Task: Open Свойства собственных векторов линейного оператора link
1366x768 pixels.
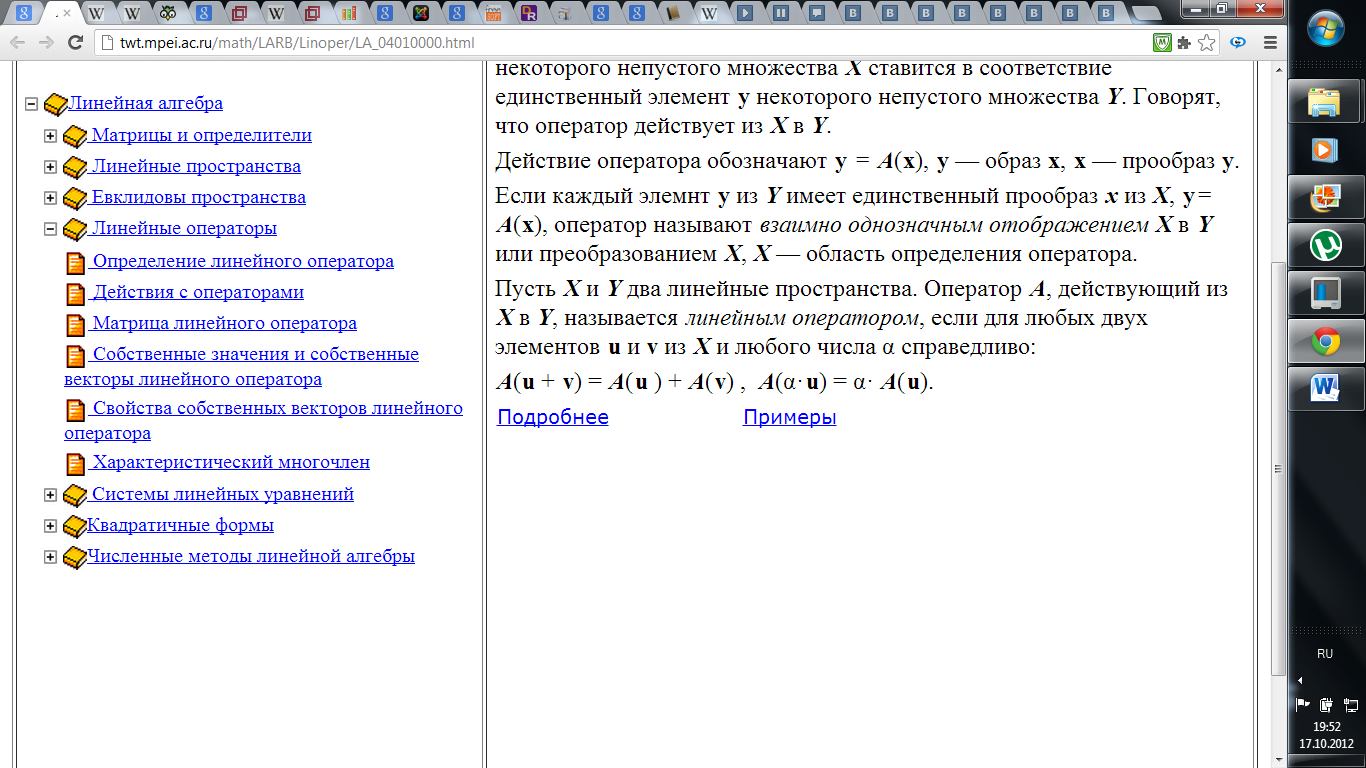Action: [264, 421]
